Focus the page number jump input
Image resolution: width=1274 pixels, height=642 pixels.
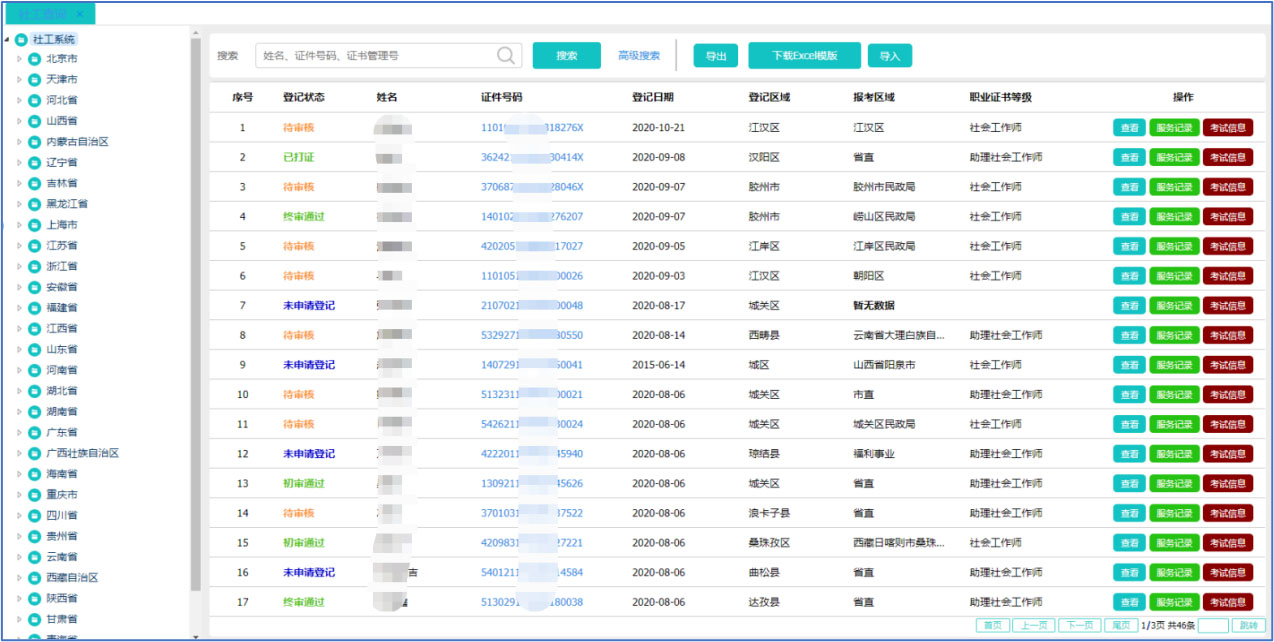click(x=1213, y=625)
